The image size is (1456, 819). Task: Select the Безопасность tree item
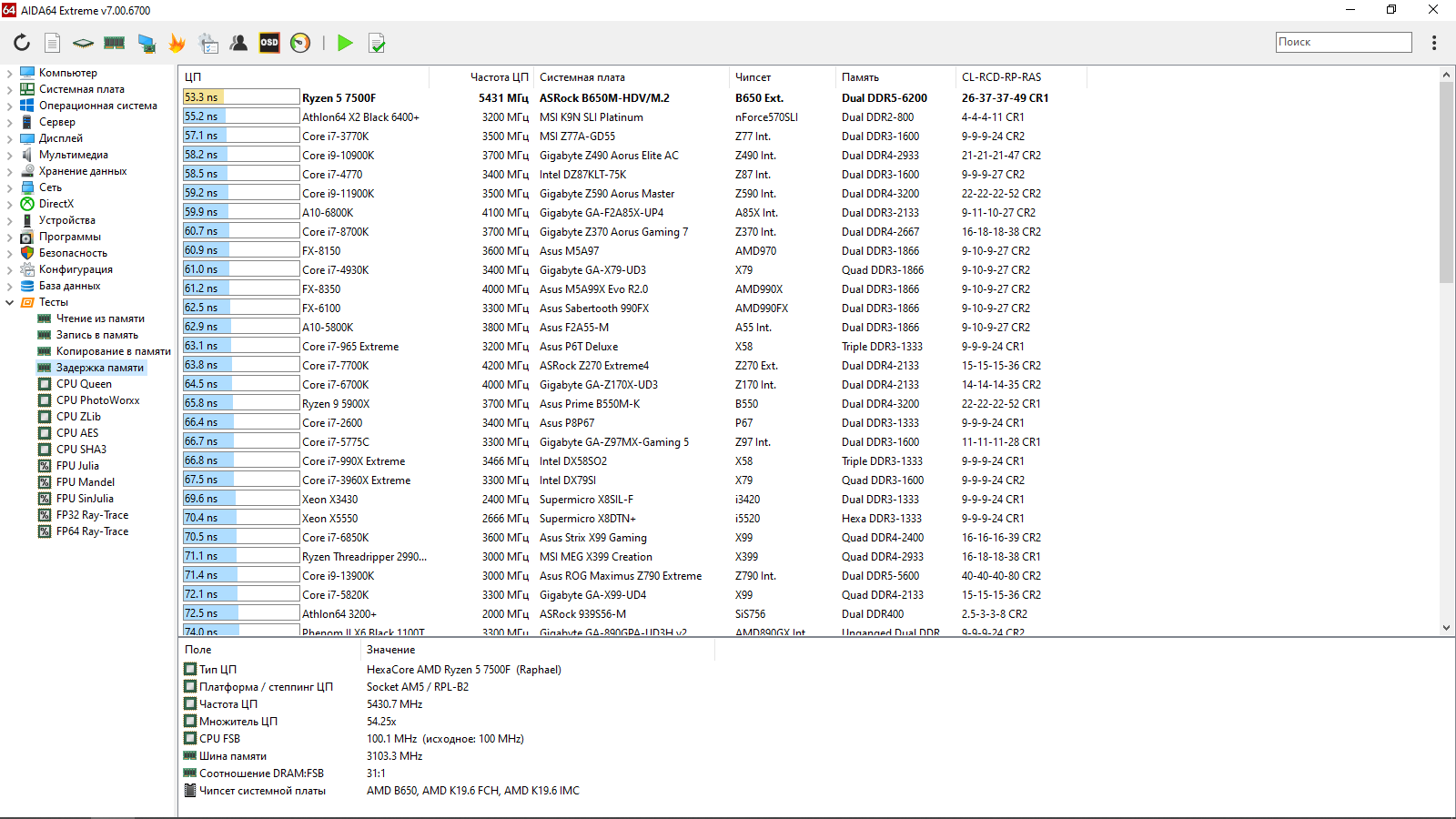[73, 253]
